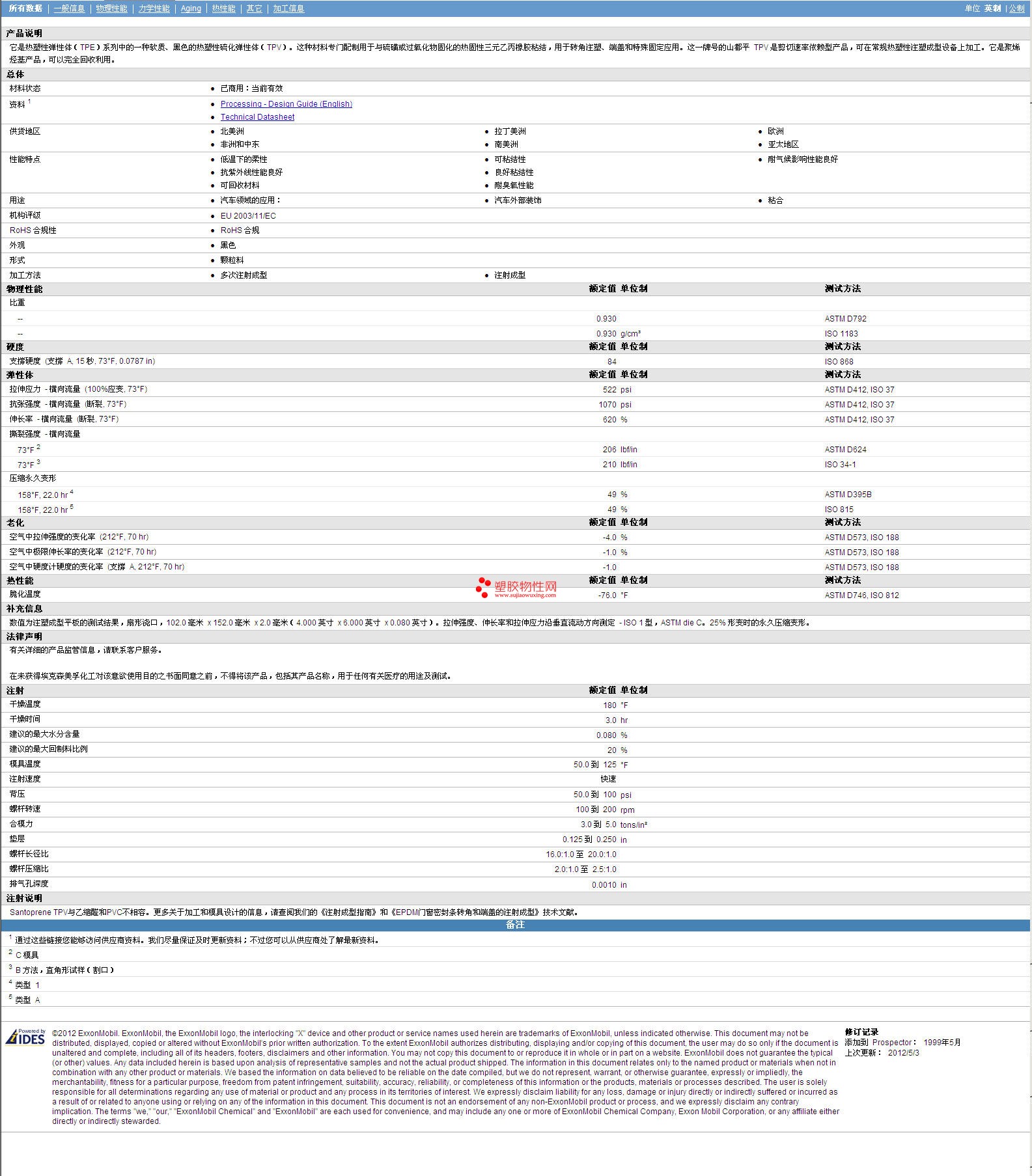Click the ASTM D395B test method

[848, 495]
